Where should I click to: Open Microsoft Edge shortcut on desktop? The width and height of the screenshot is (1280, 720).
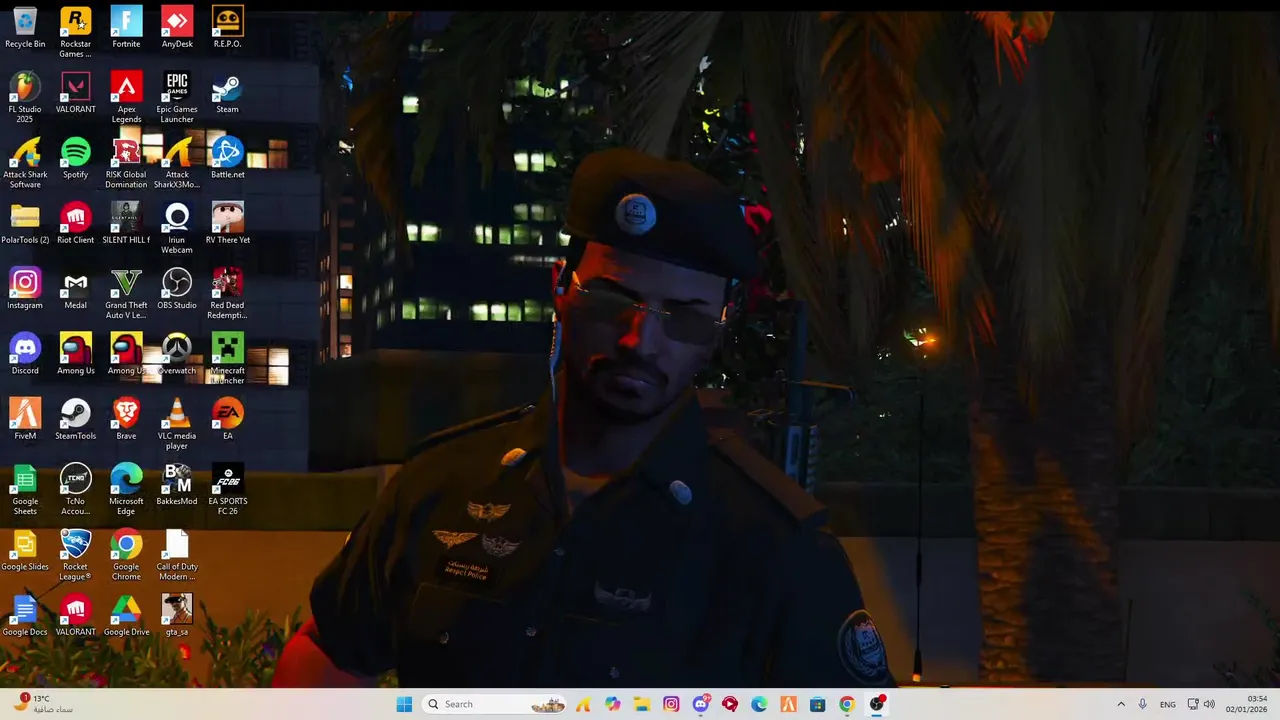pos(126,490)
